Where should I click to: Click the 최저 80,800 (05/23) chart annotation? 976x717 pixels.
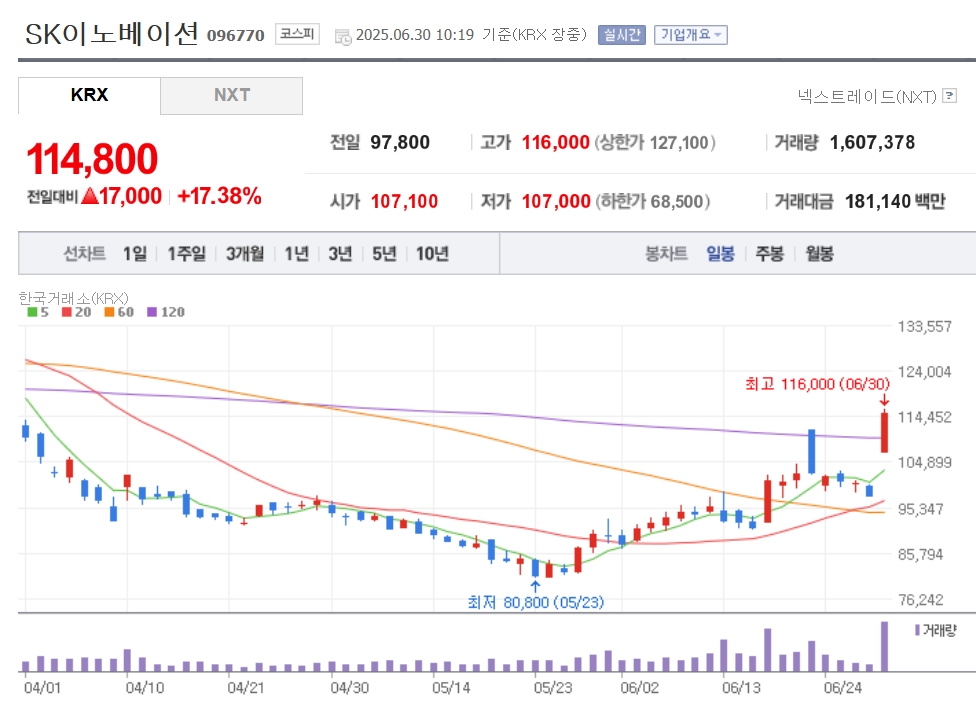[535, 602]
